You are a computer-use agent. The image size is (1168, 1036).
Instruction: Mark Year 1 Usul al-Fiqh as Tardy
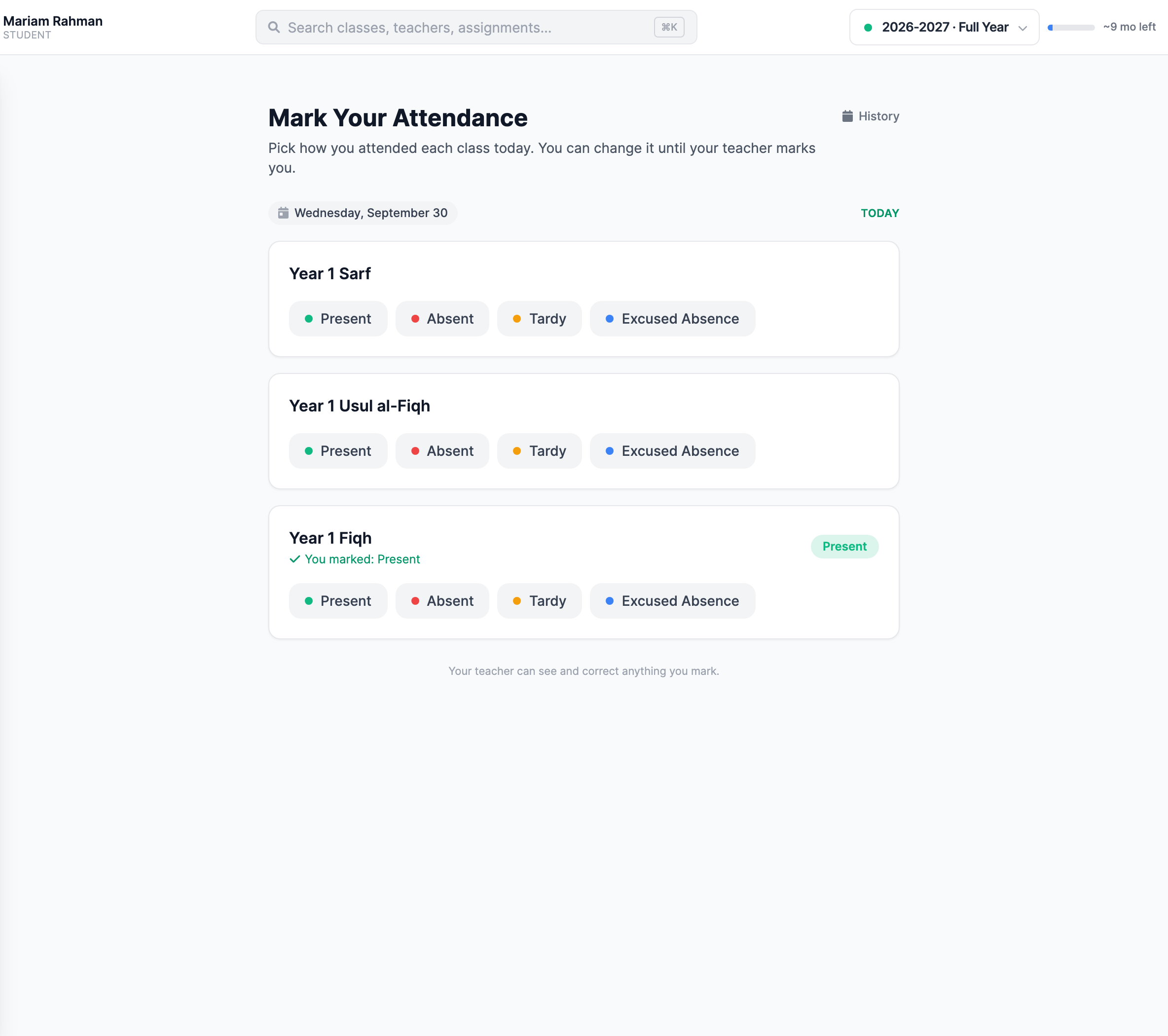click(540, 451)
